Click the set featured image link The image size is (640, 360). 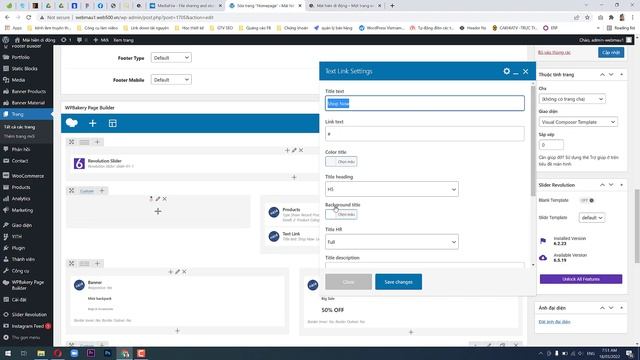(554, 322)
